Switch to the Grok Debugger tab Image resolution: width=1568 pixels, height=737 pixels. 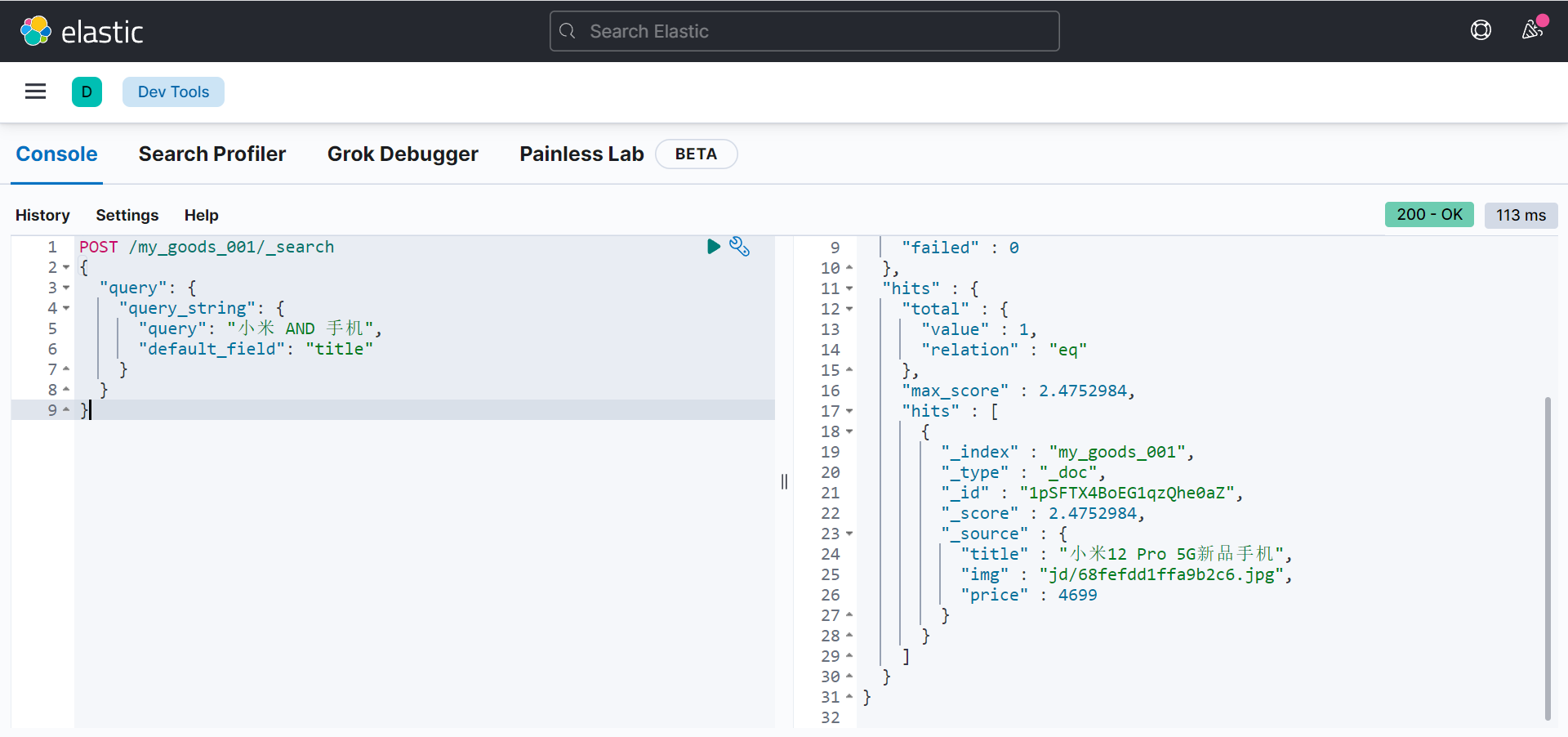(x=403, y=154)
